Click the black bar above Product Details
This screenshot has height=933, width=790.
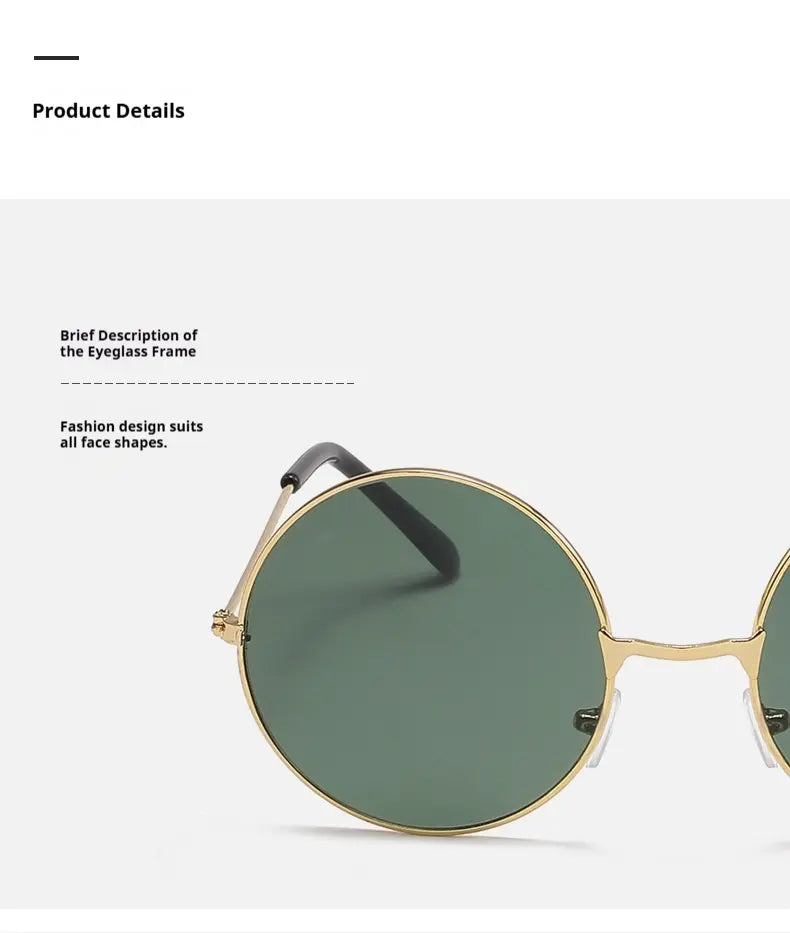57,58
